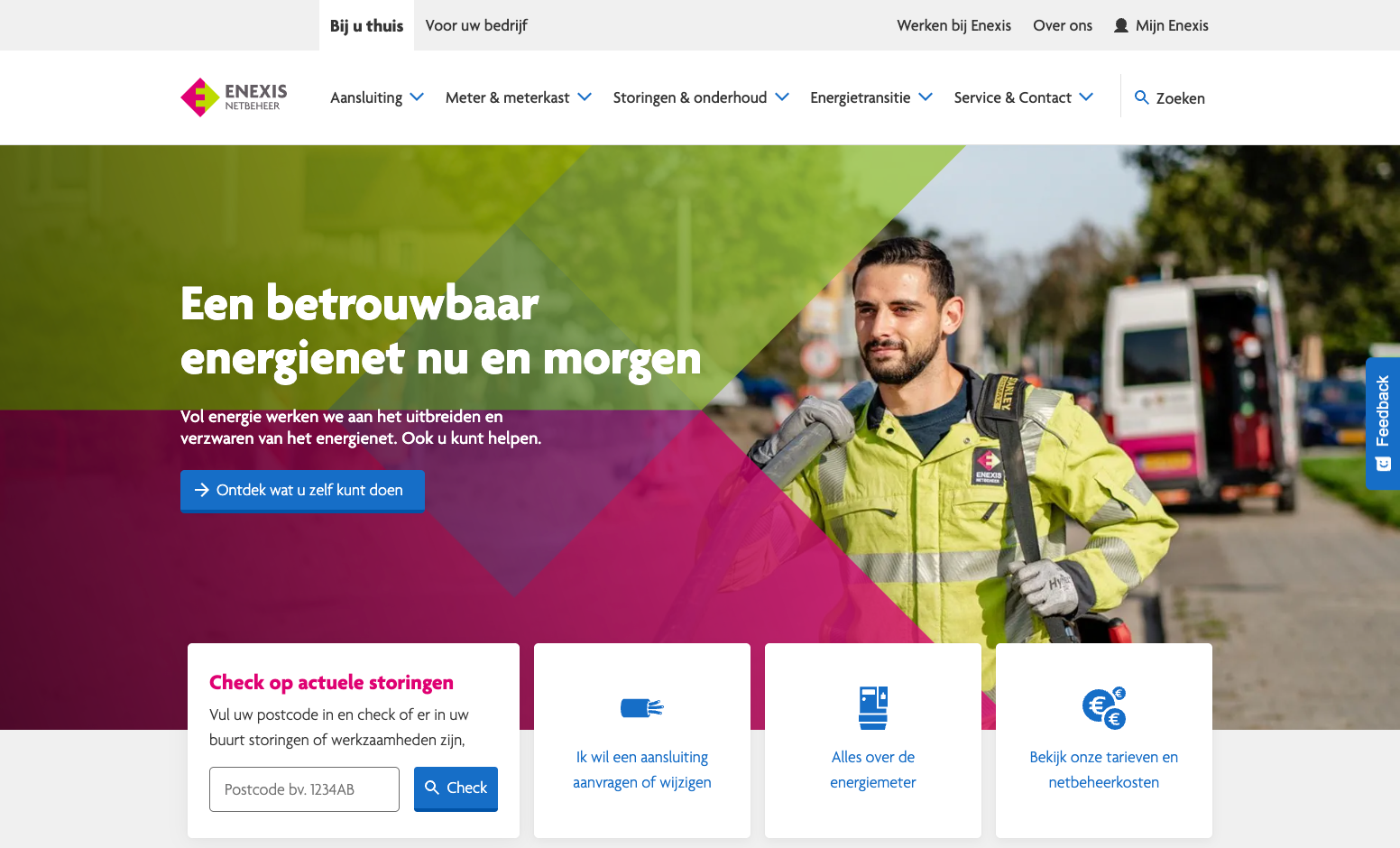Viewport: 1400px width, 848px height.
Task: Click the Mijn Enexis person icon
Action: [1121, 25]
